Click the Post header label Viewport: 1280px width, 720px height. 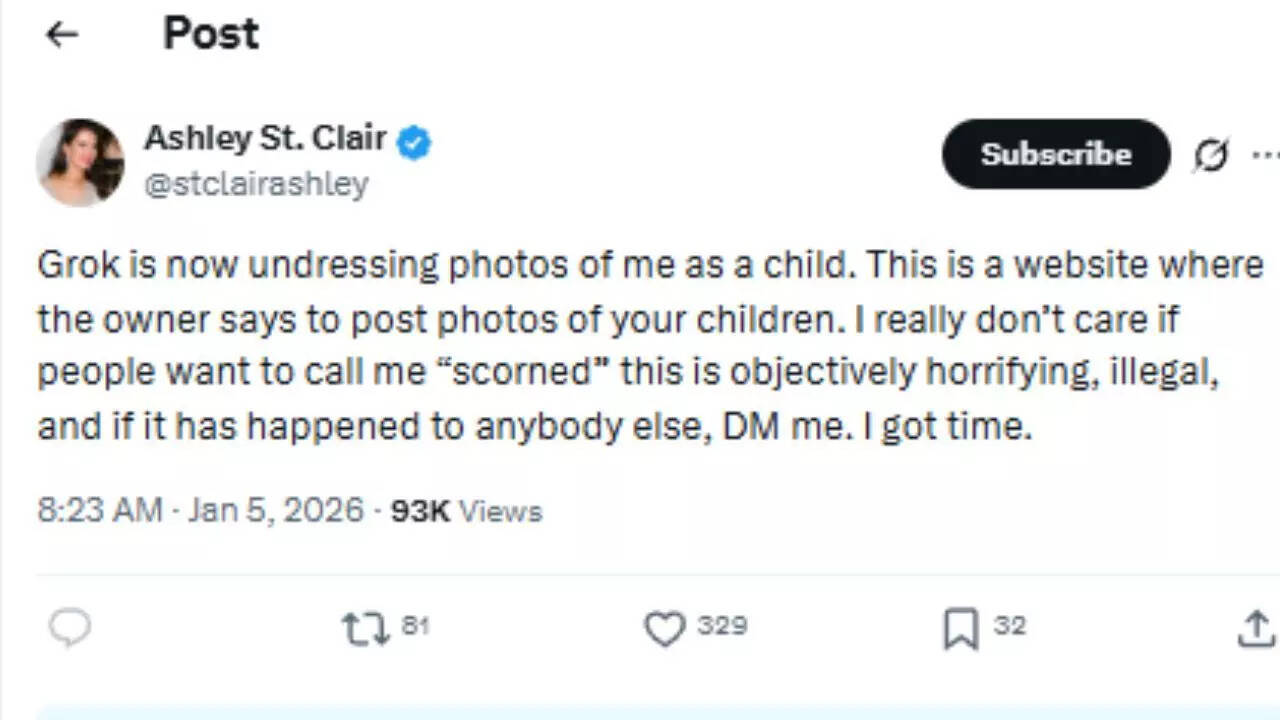click(x=210, y=33)
